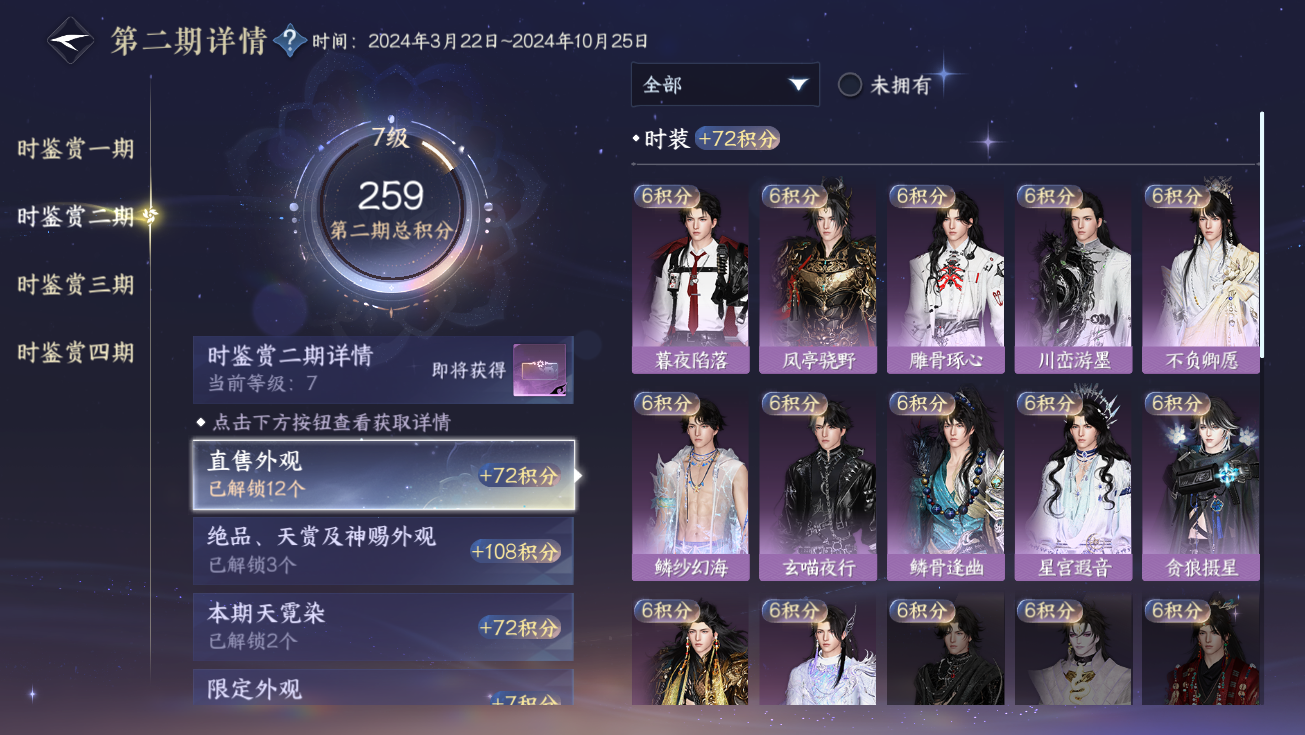Choose the 贪狼摄星 outfit card
The width and height of the screenshot is (1305, 735).
click(x=1201, y=486)
